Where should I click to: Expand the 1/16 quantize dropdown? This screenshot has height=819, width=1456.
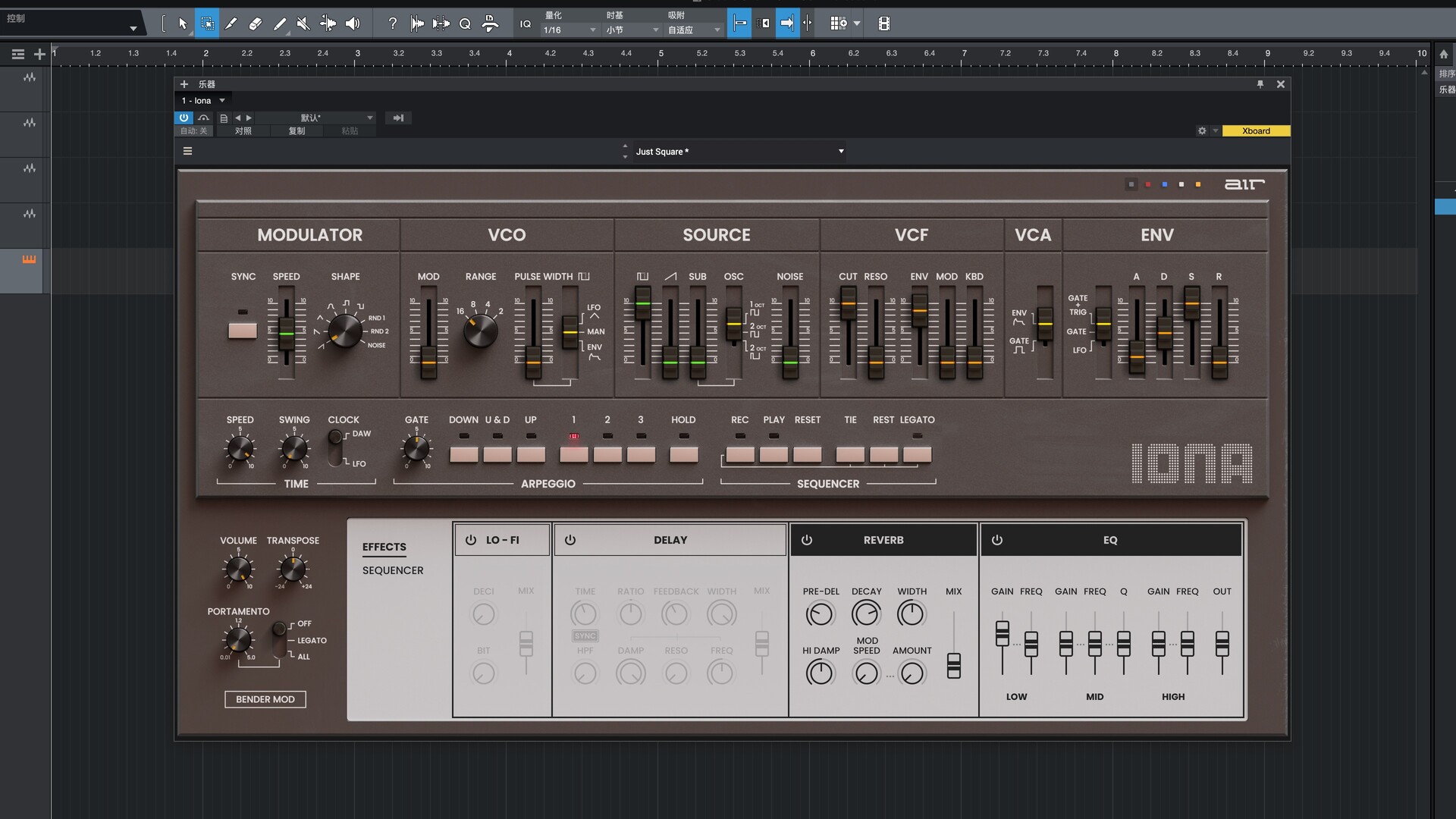592,30
